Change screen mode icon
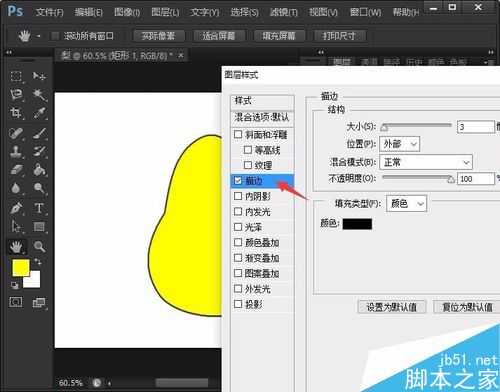Viewport: 500px width, 392px height. (x=39, y=303)
